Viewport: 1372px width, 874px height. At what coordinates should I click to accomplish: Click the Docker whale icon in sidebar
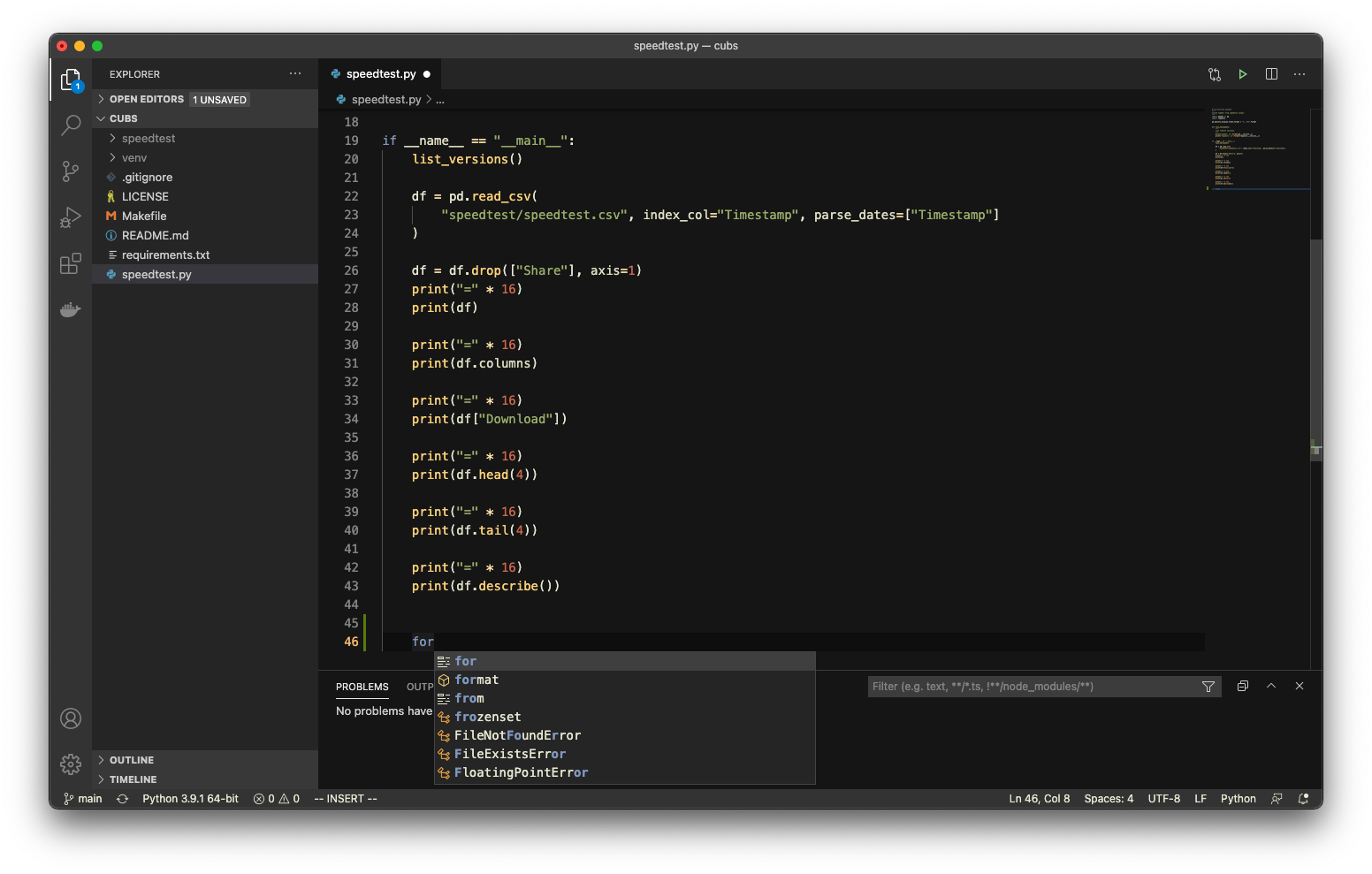click(x=71, y=309)
